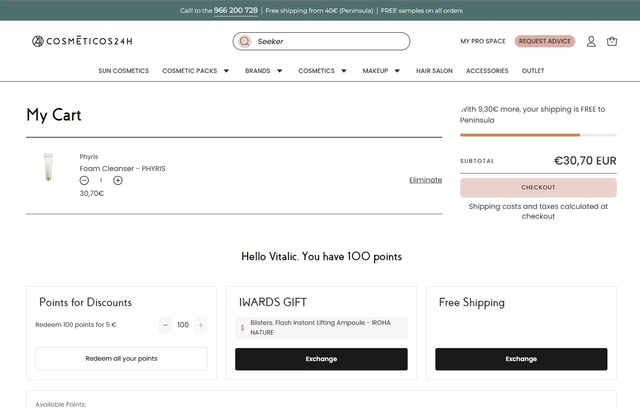Open the Cosmetics menu
This screenshot has height=408, width=640.
pyautogui.click(x=316, y=71)
